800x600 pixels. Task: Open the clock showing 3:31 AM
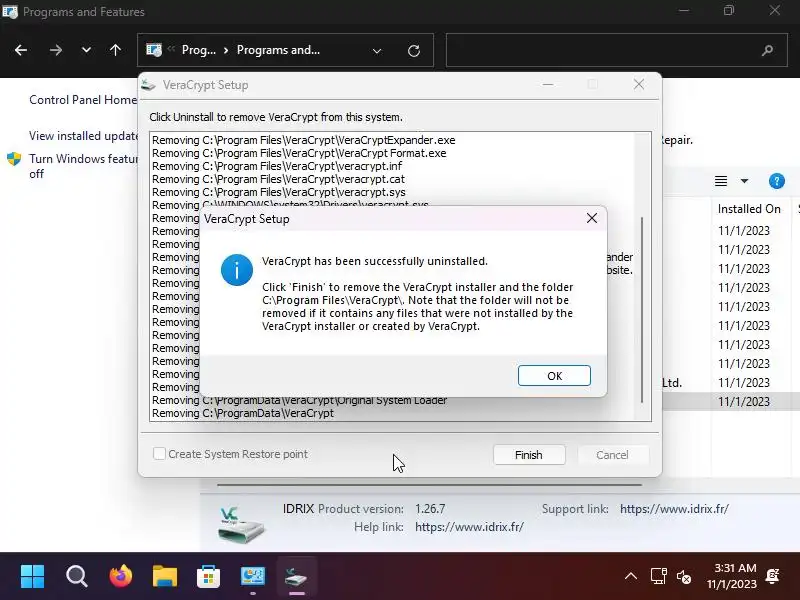(732, 576)
